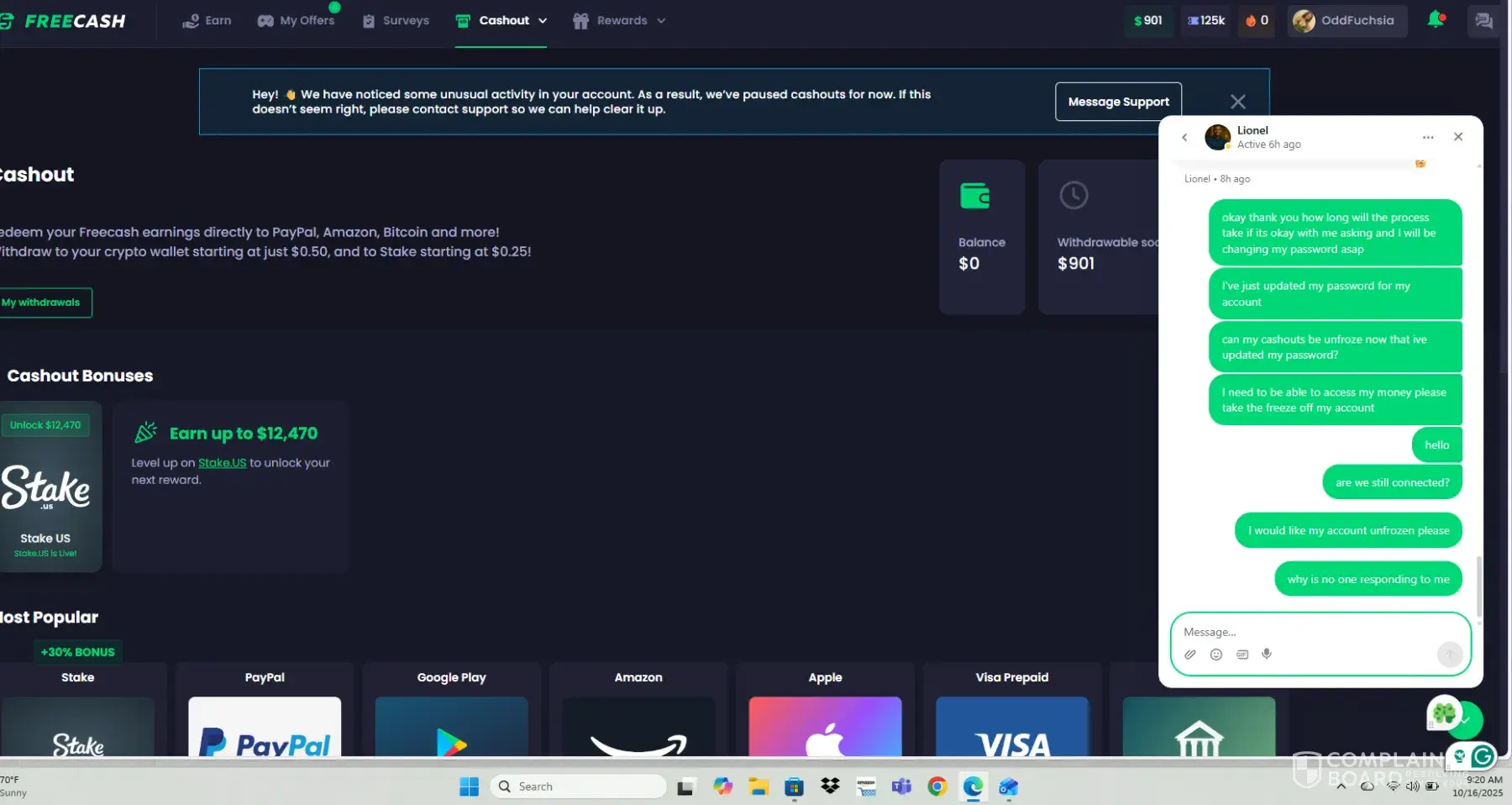Click the Message Support button
The width and height of the screenshot is (1512, 805).
click(1118, 102)
